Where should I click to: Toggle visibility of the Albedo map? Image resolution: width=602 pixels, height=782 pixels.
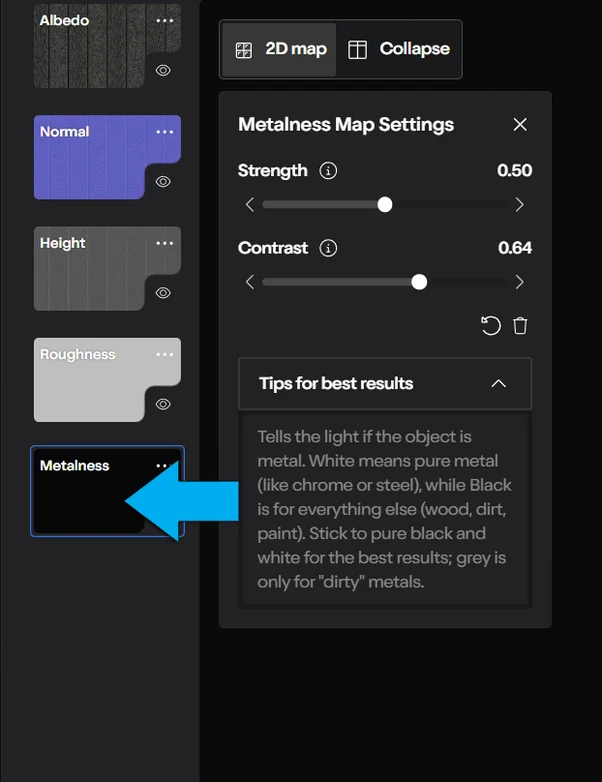(163, 70)
